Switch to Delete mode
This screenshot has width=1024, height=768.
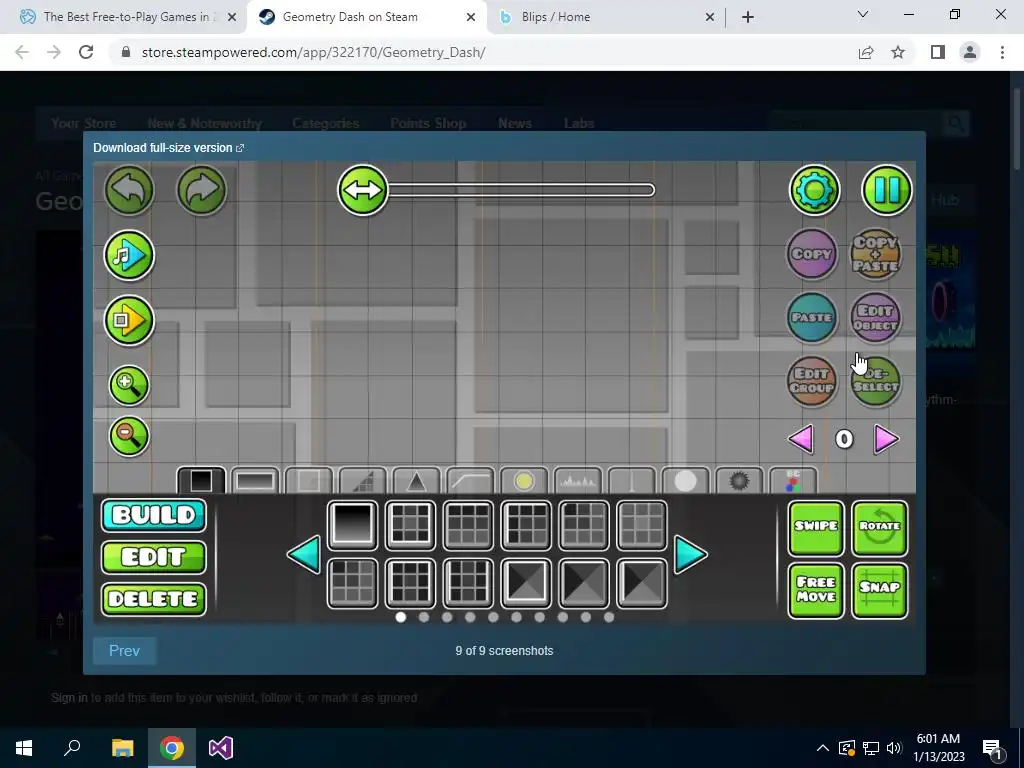tap(154, 599)
